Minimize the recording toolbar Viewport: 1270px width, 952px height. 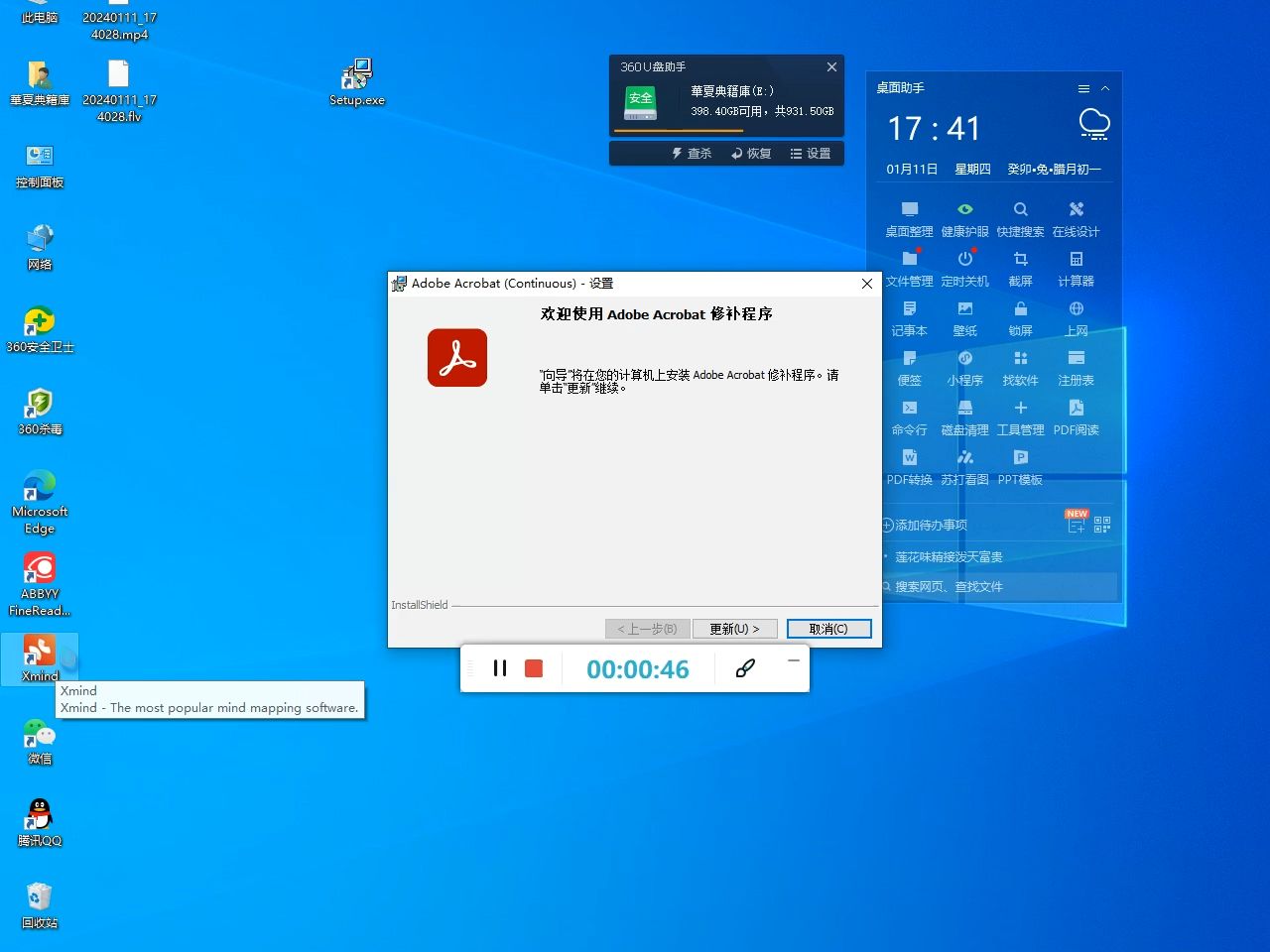(794, 660)
